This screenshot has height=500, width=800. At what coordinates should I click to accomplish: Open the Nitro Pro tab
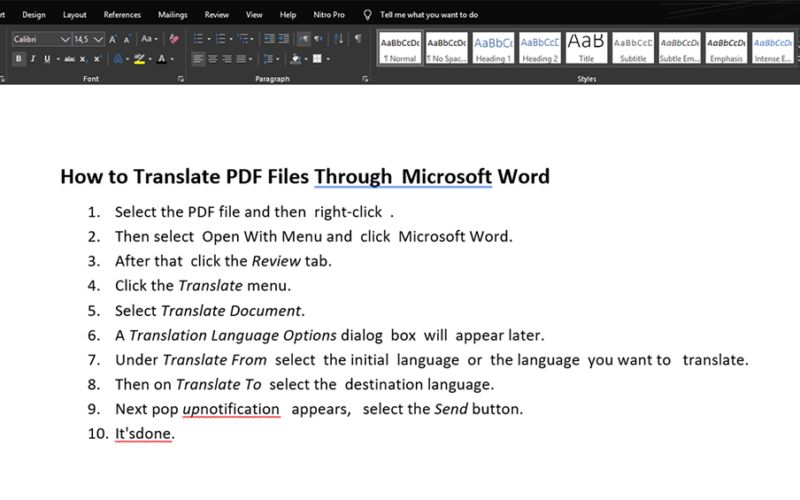click(329, 15)
